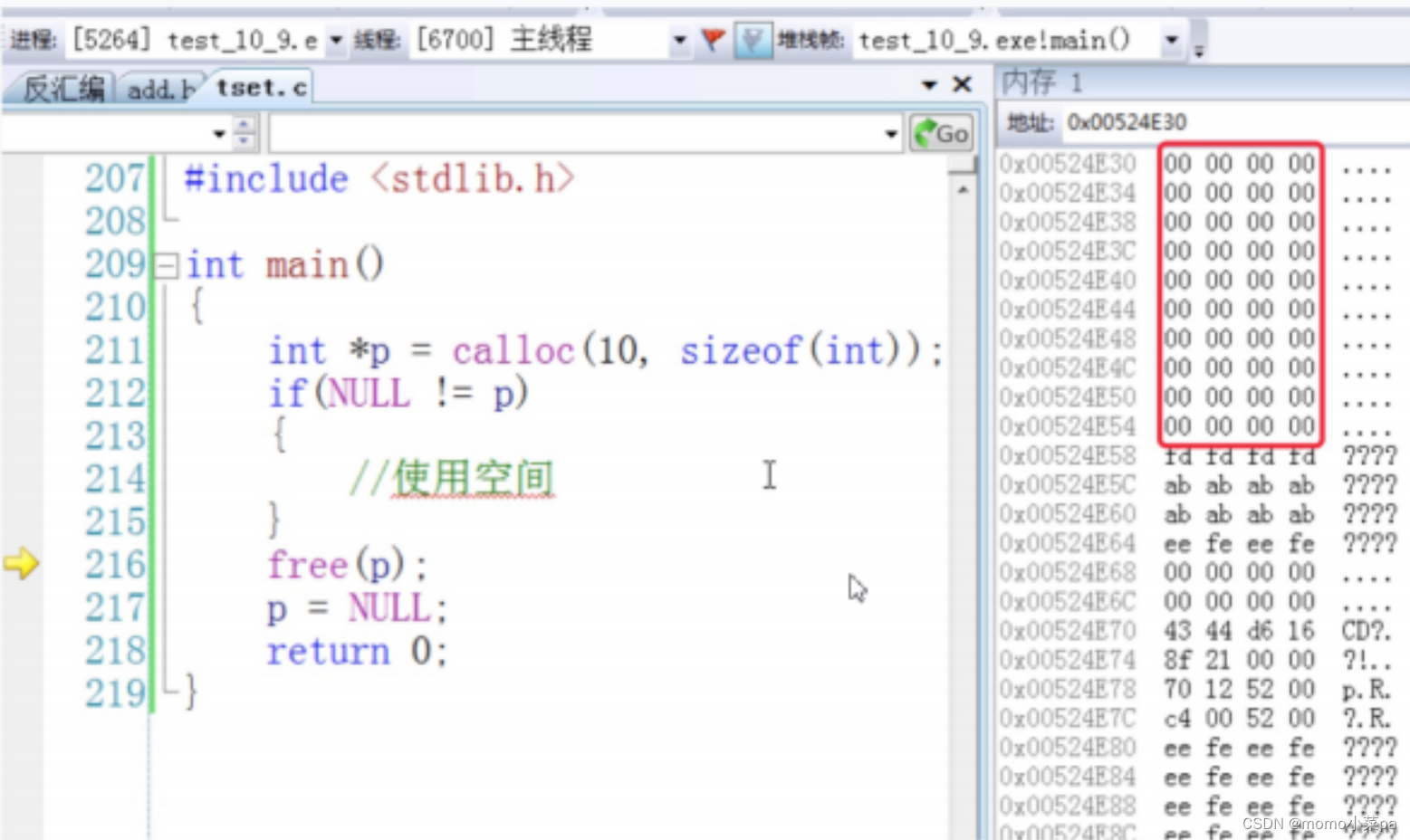Click the blue flag thread marker icon
Screen dimensions: 1410x840
[753, 40]
